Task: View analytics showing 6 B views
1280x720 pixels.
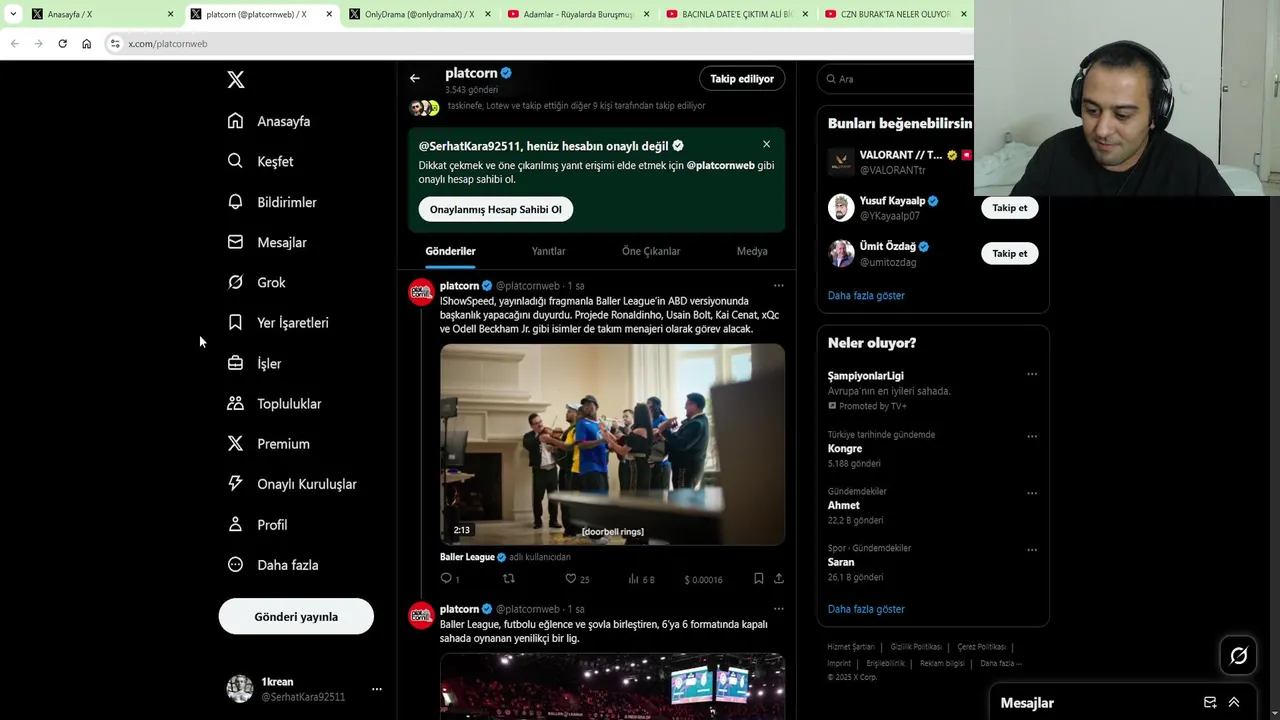Action: (641, 578)
